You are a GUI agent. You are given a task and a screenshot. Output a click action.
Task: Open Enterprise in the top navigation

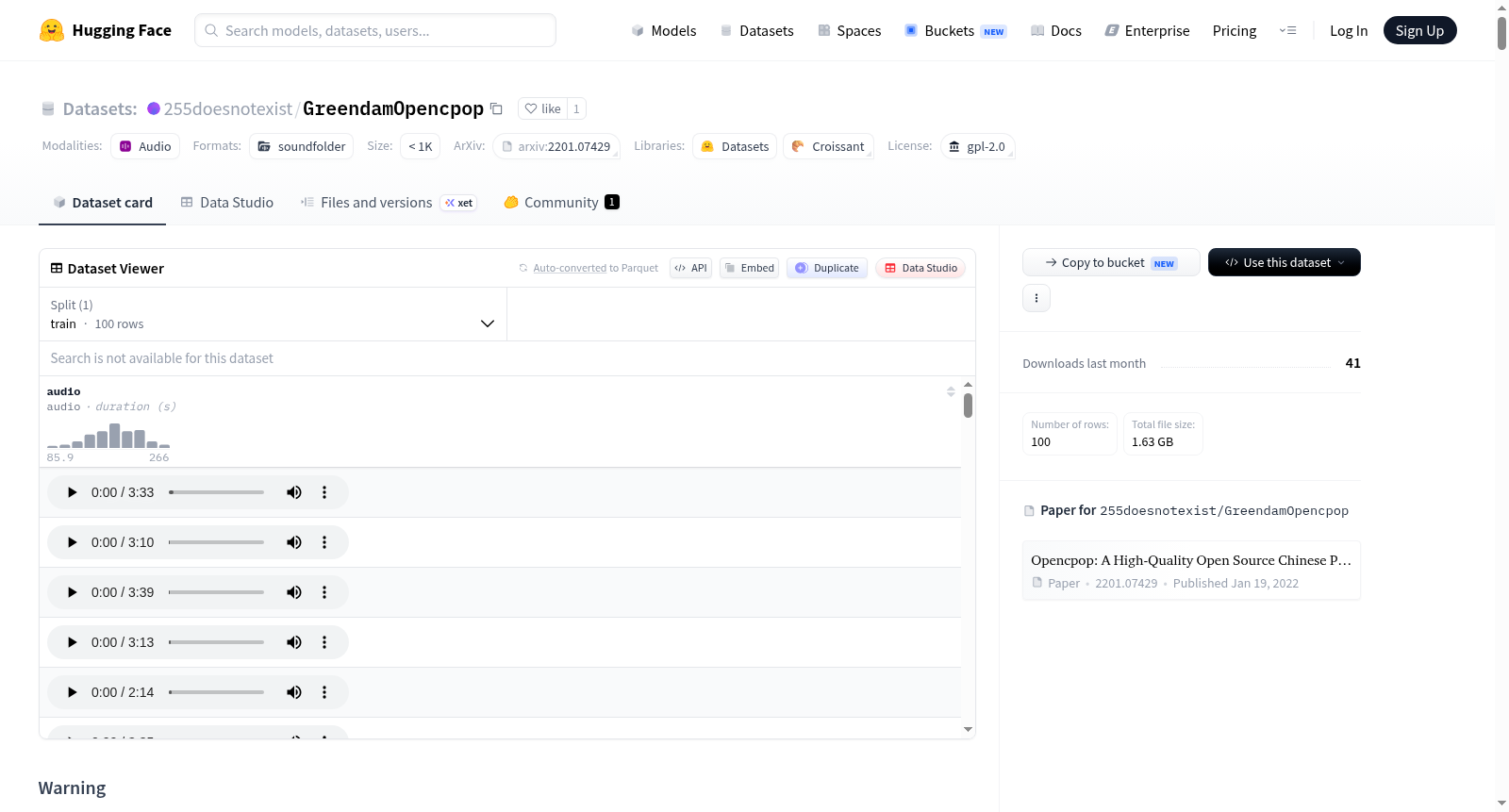pos(1147,30)
